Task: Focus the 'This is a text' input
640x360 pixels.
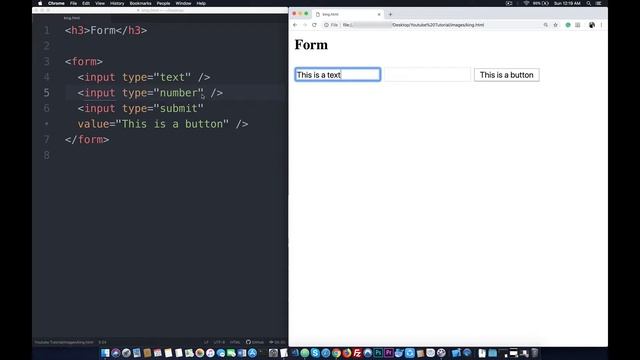Action: point(338,75)
